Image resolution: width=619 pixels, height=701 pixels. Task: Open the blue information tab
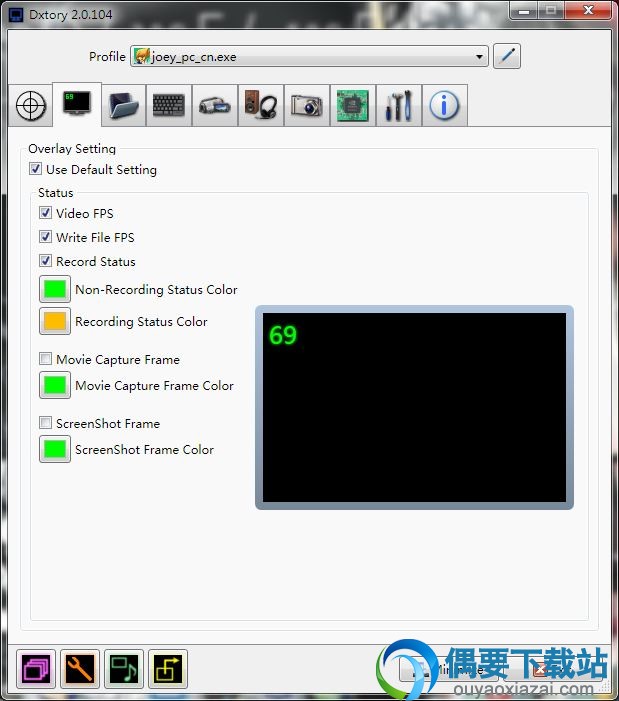pos(444,106)
